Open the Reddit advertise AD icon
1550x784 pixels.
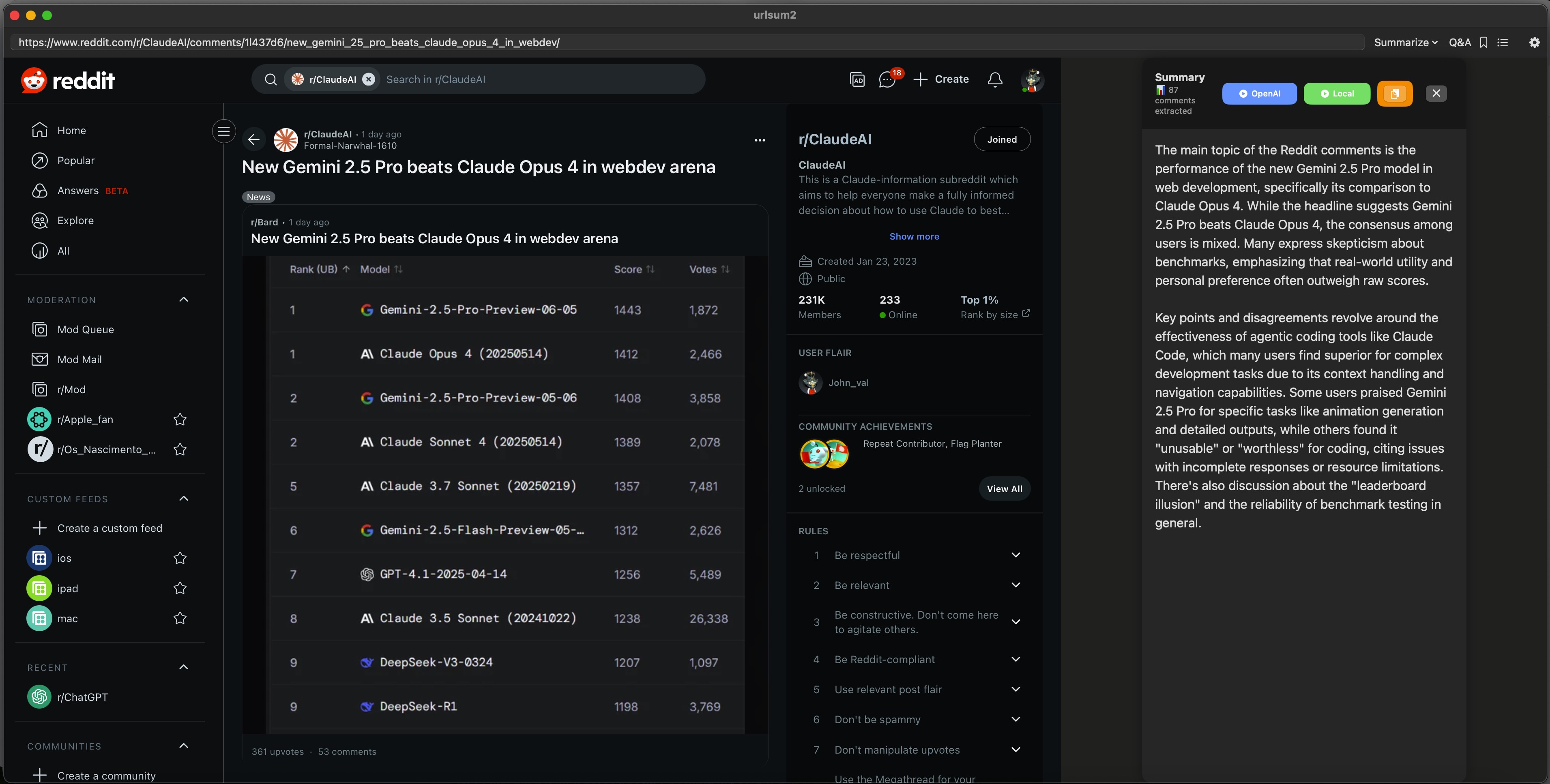[x=857, y=79]
